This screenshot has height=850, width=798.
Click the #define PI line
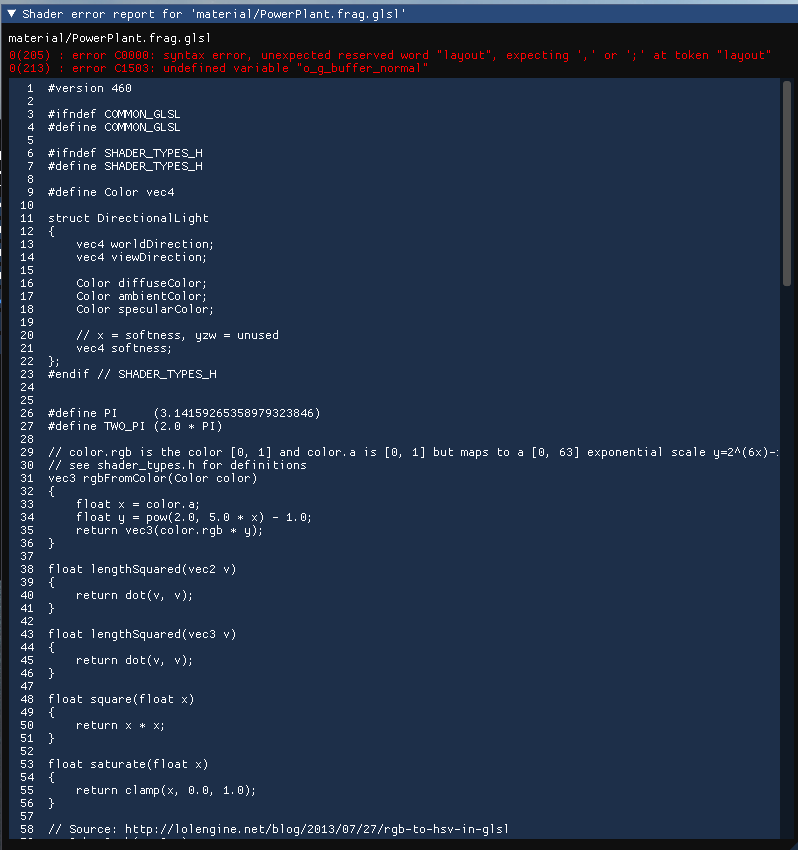click(x=184, y=413)
